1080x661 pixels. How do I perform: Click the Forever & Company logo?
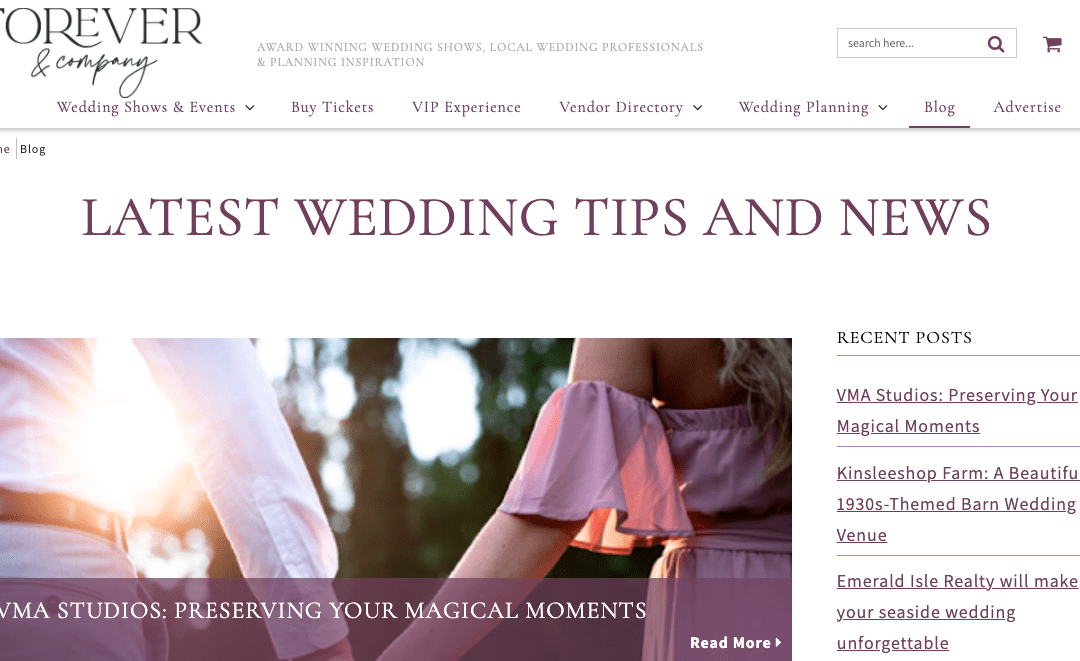pyautogui.click(x=101, y=48)
